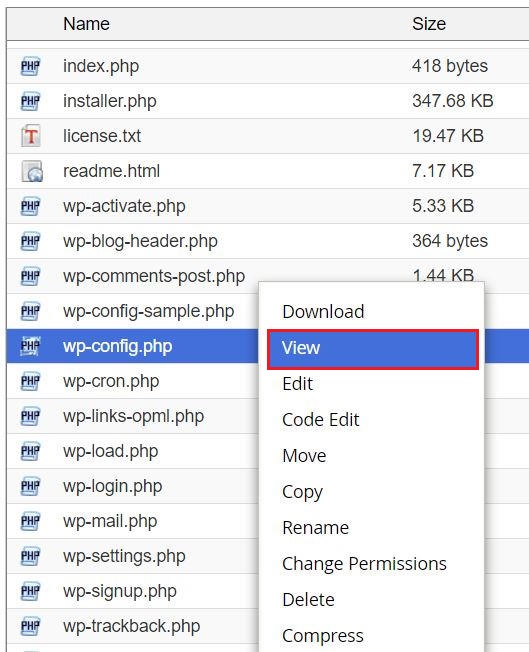Choose Download from the context menu

tap(323, 311)
